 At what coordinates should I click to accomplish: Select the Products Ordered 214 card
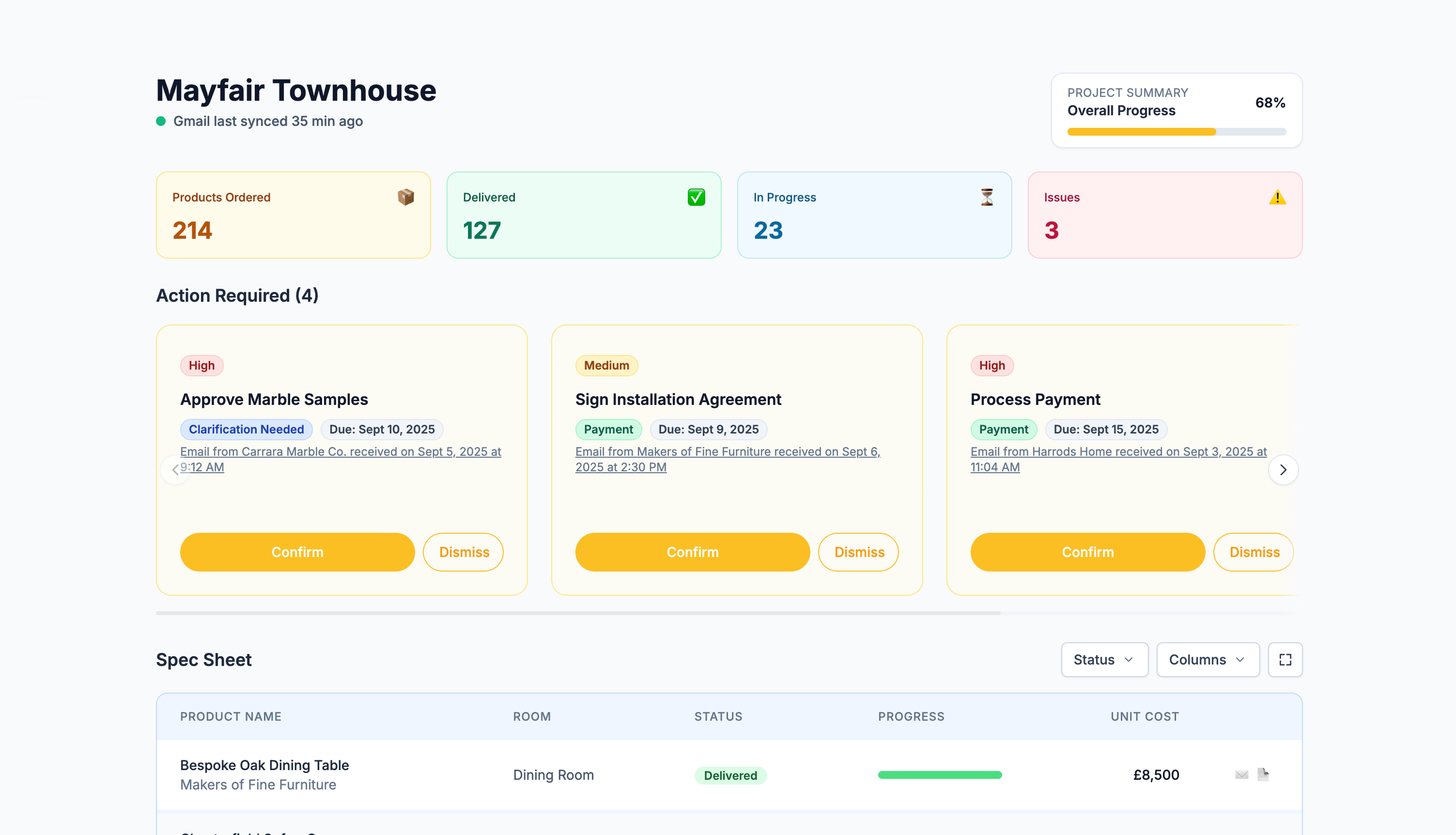click(293, 215)
